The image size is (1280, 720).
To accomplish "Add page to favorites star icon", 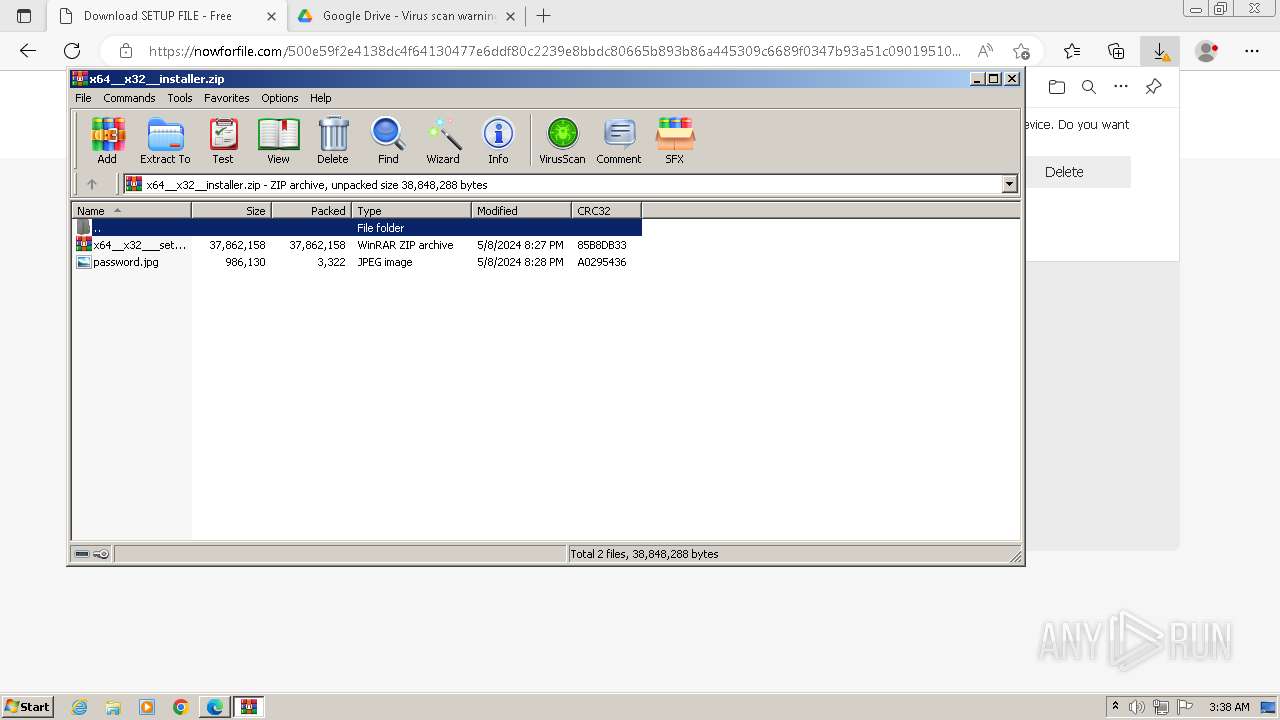I will coord(1021,51).
